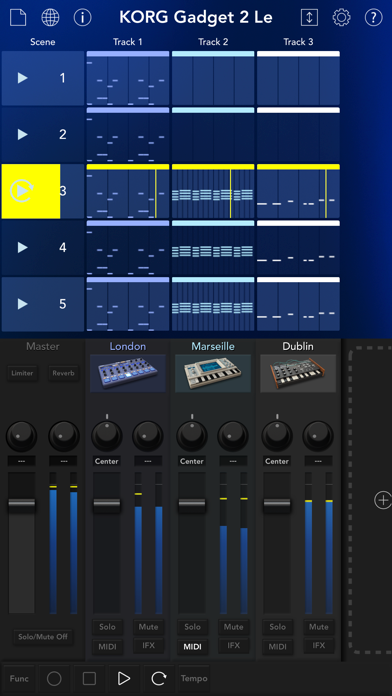
Task: Open Dublin IFX effects
Action: point(319,645)
